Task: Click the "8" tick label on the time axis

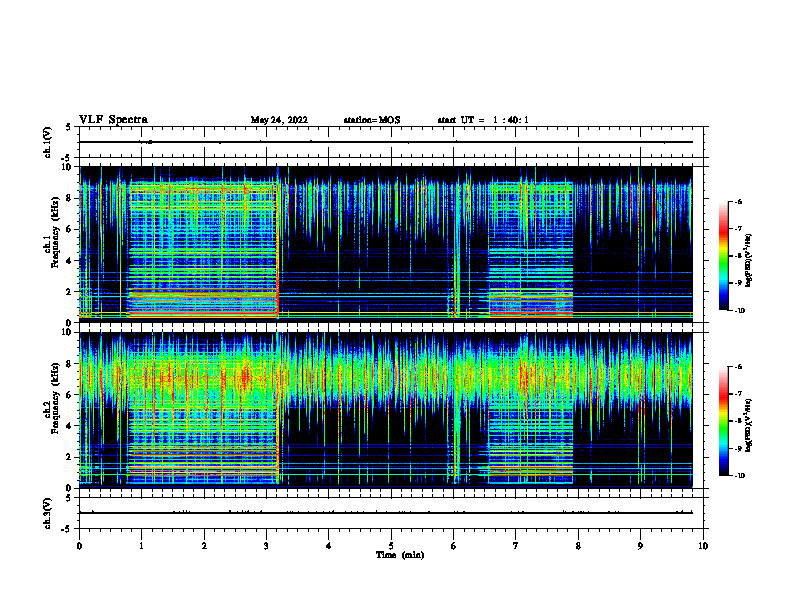Action: coord(578,546)
